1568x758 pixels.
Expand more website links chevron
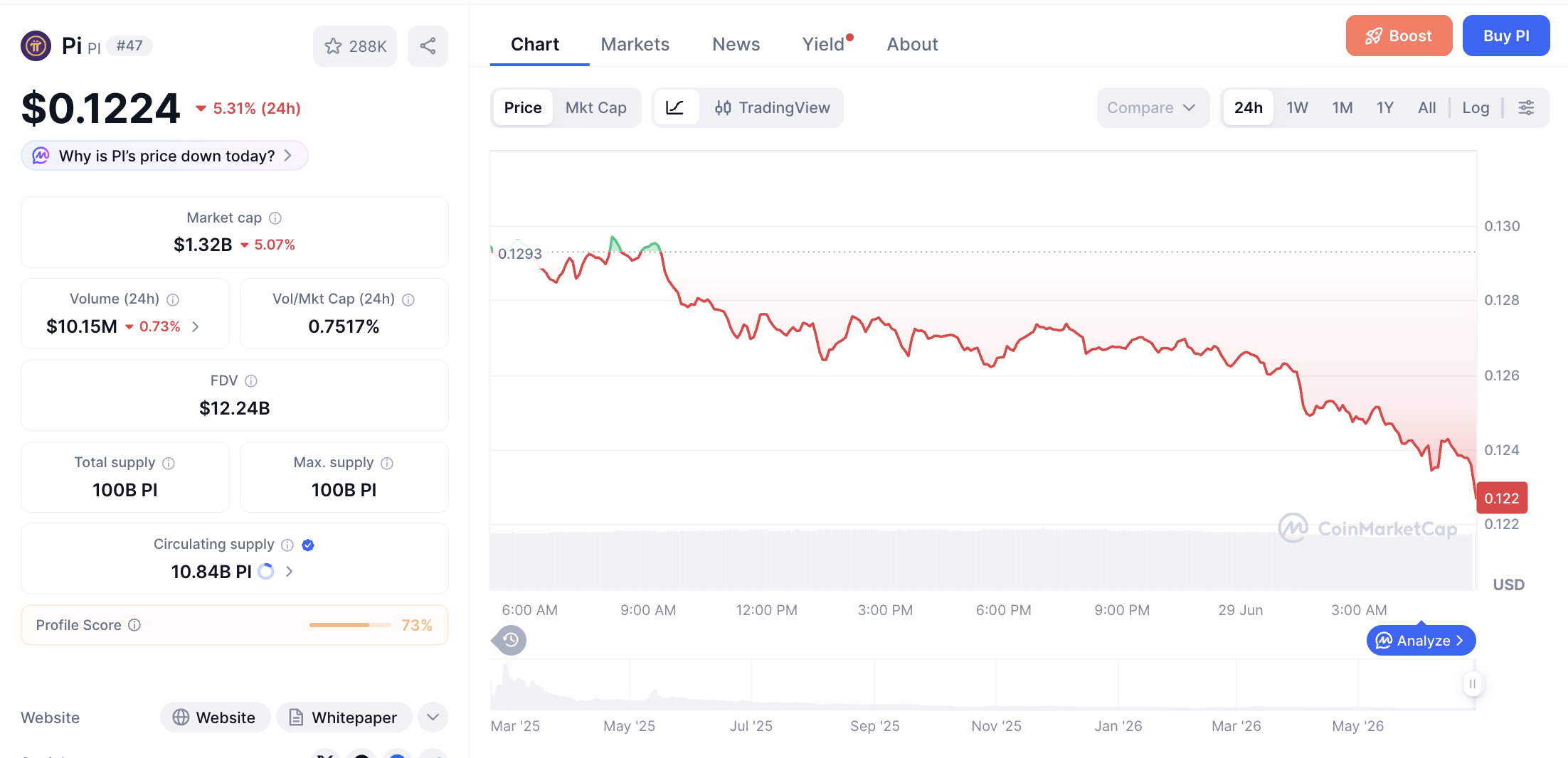pos(433,717)
